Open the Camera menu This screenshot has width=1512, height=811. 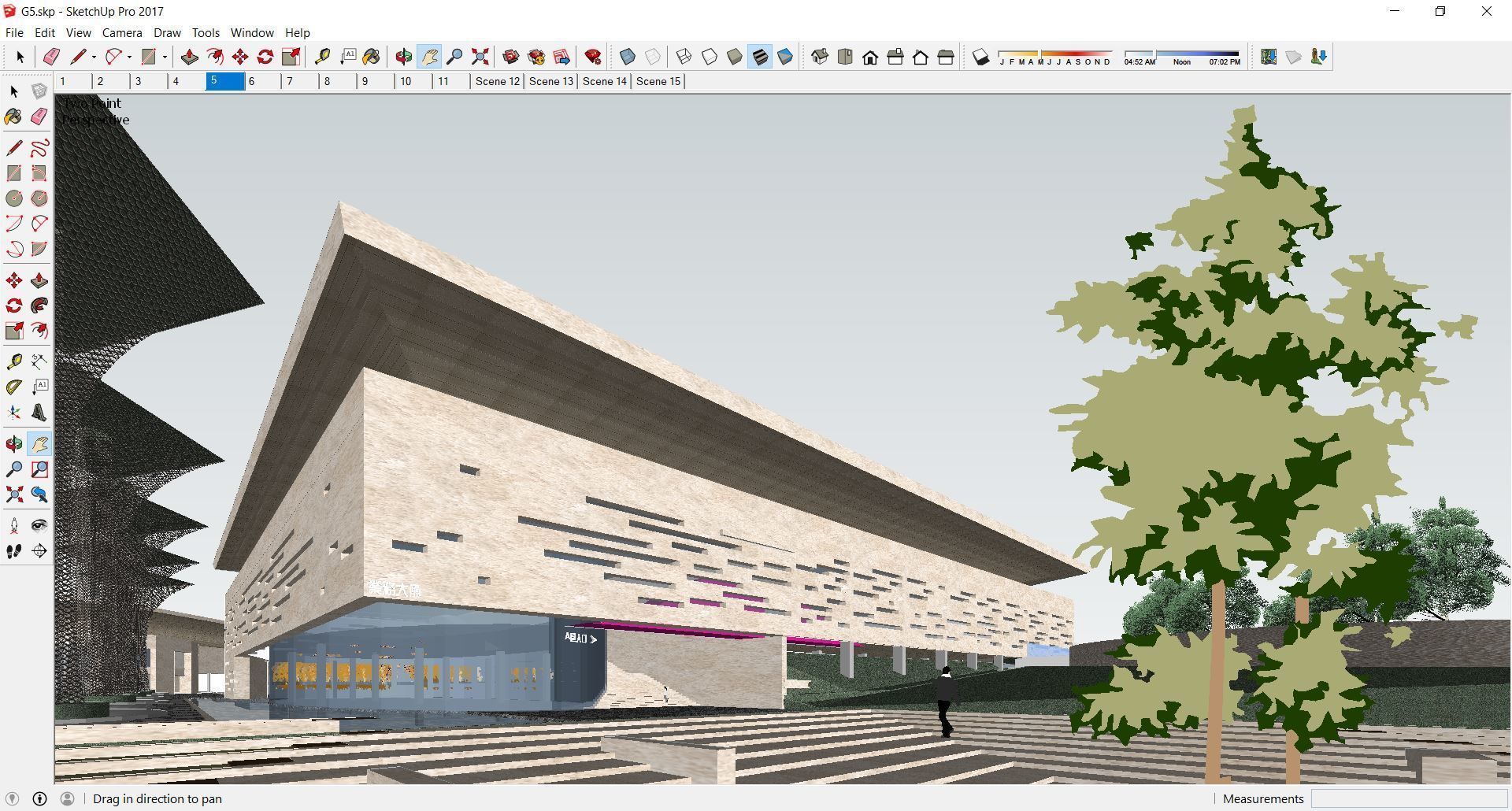click(122, 33)
